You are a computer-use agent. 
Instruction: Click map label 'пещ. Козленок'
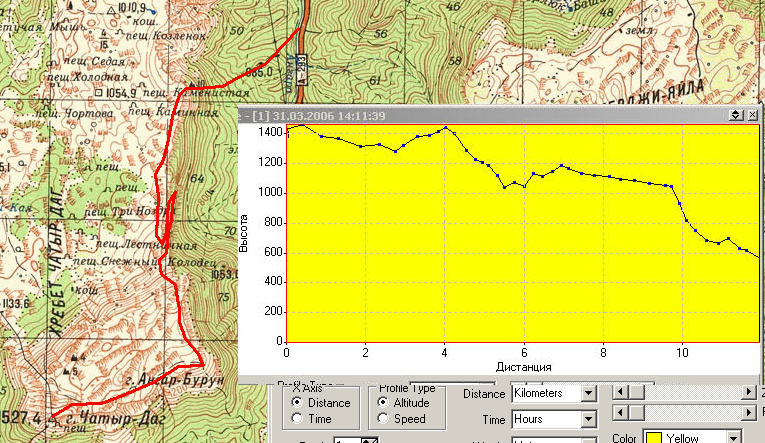(166, 36)
